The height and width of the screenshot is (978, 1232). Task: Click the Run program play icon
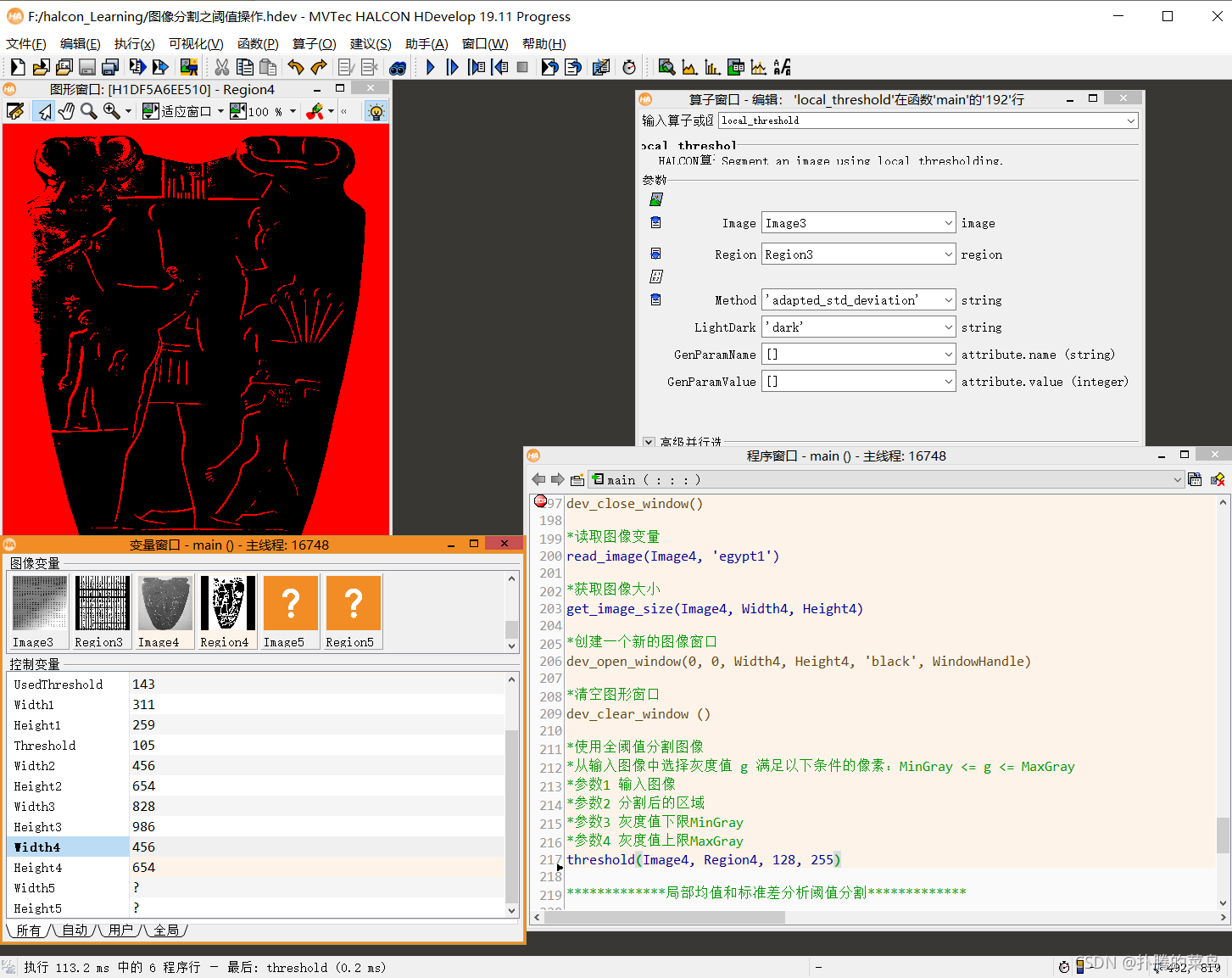[431, 67]
